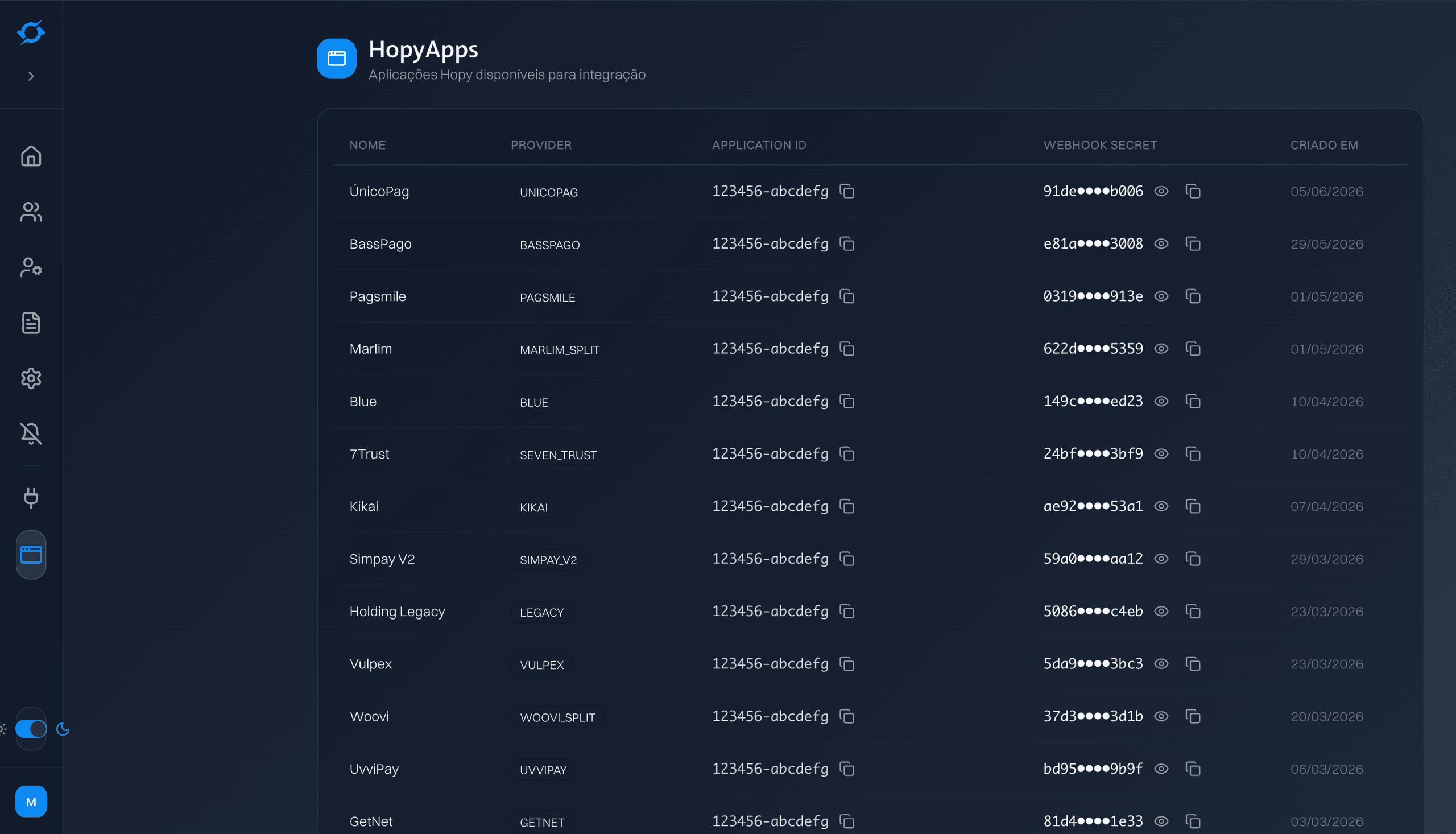
Task: Open the Home page from sidebar
Action: click(x=31, y=156)
